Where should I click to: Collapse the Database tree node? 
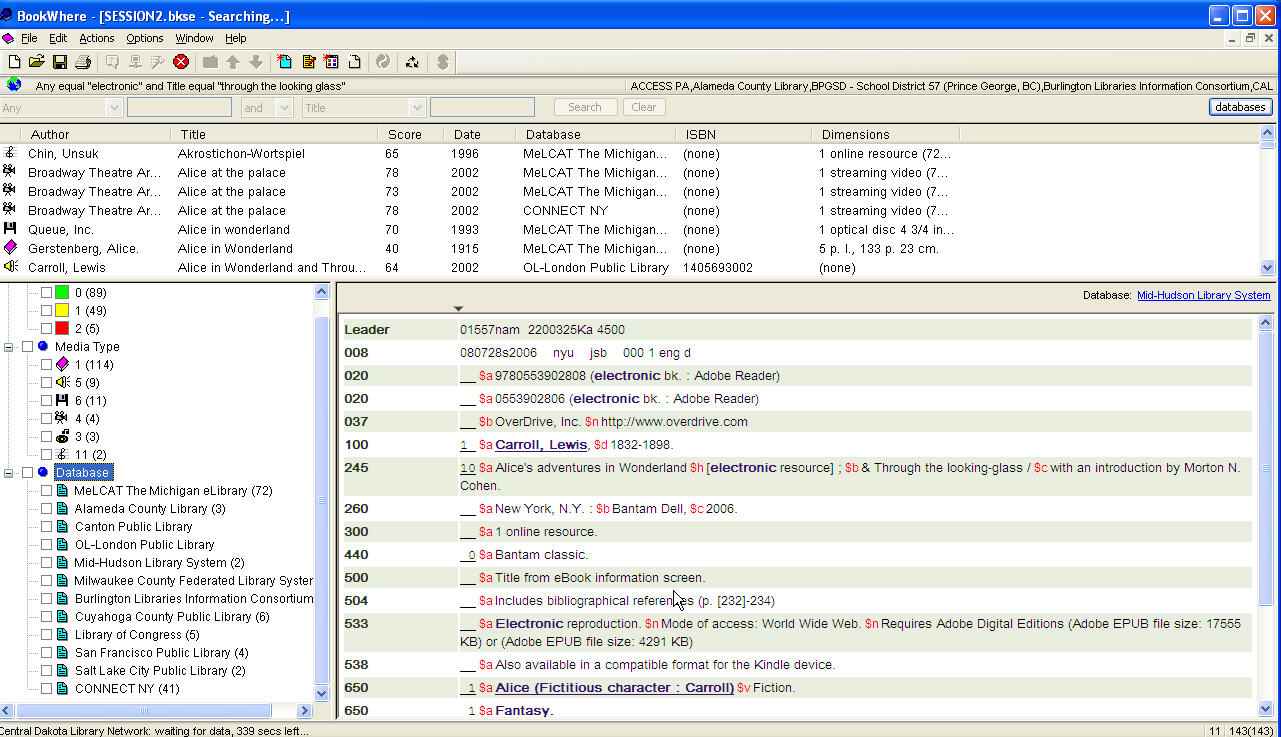9,472
